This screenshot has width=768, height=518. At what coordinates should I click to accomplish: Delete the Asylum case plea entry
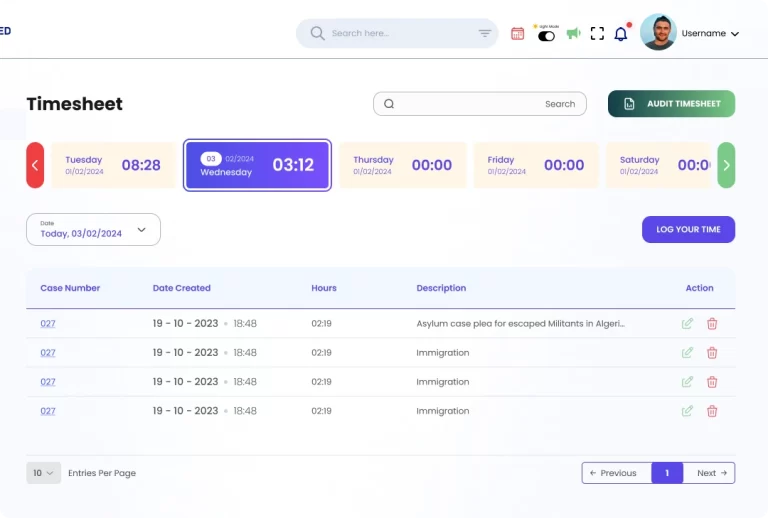coord(712,324)
